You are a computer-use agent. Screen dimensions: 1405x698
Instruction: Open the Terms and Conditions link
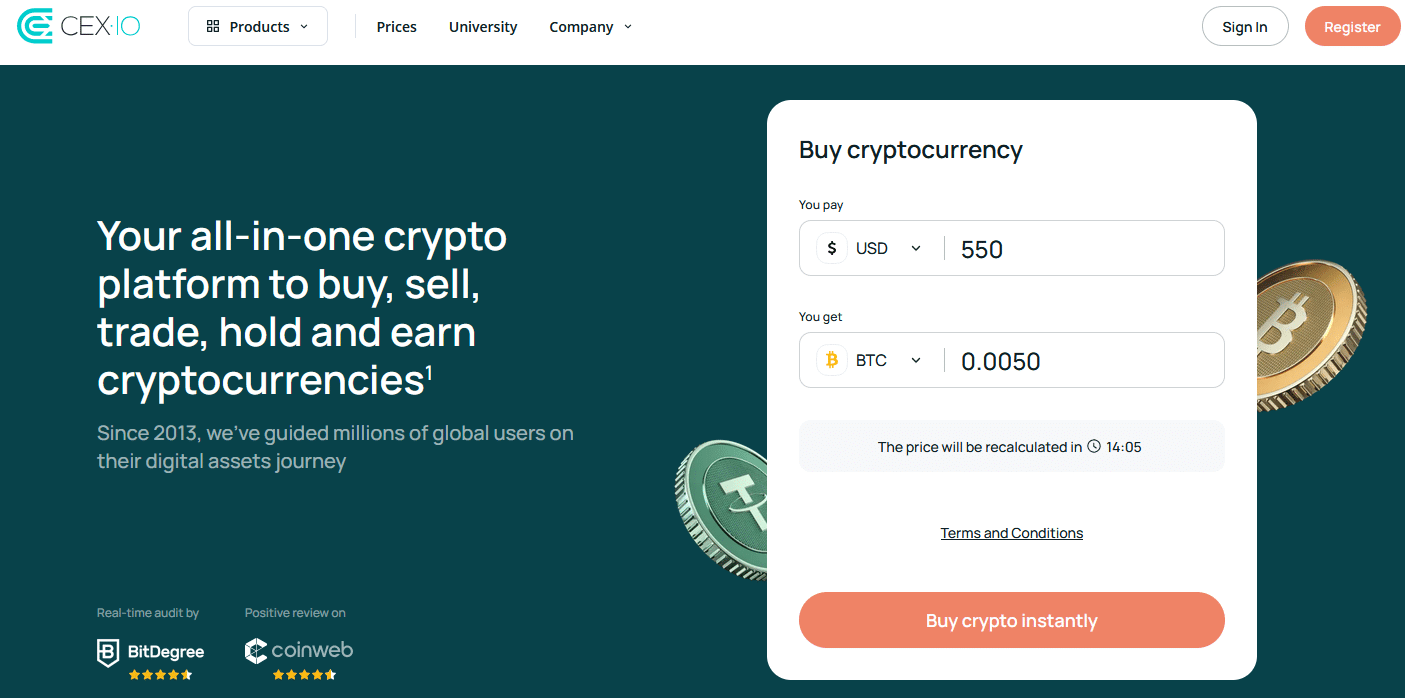point(1011,533)
